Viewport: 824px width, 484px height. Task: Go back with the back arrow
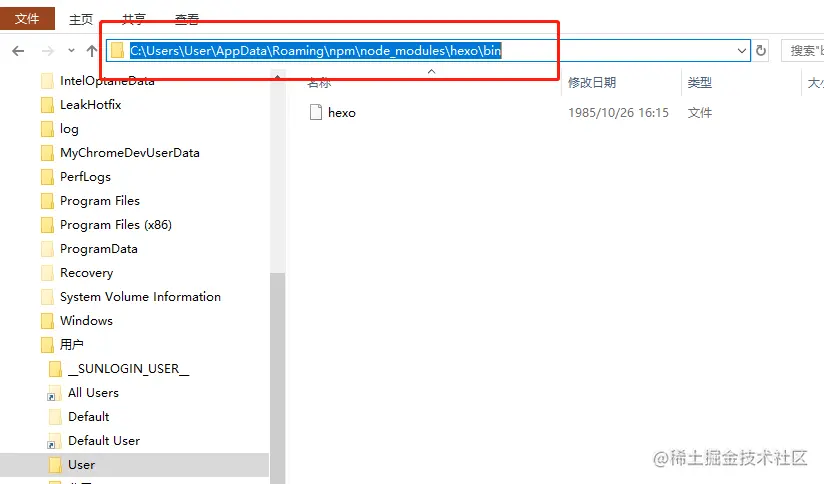[x=18, y=51]
